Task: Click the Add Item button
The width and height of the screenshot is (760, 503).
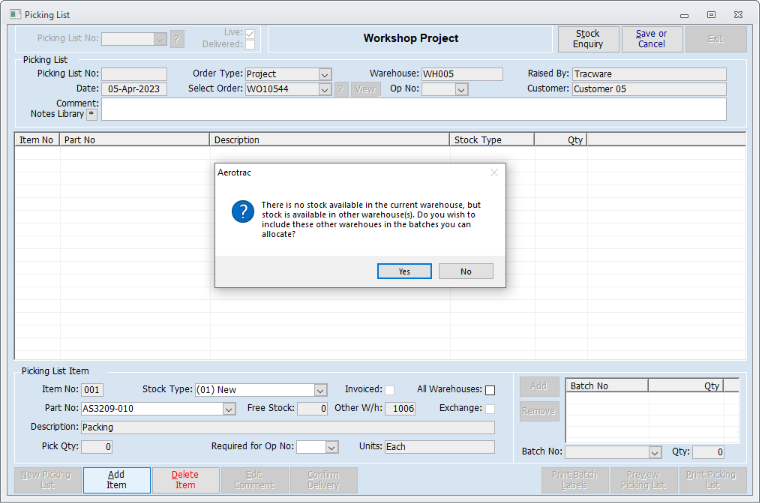Action: pyautogui.click(x=116, y=479)
